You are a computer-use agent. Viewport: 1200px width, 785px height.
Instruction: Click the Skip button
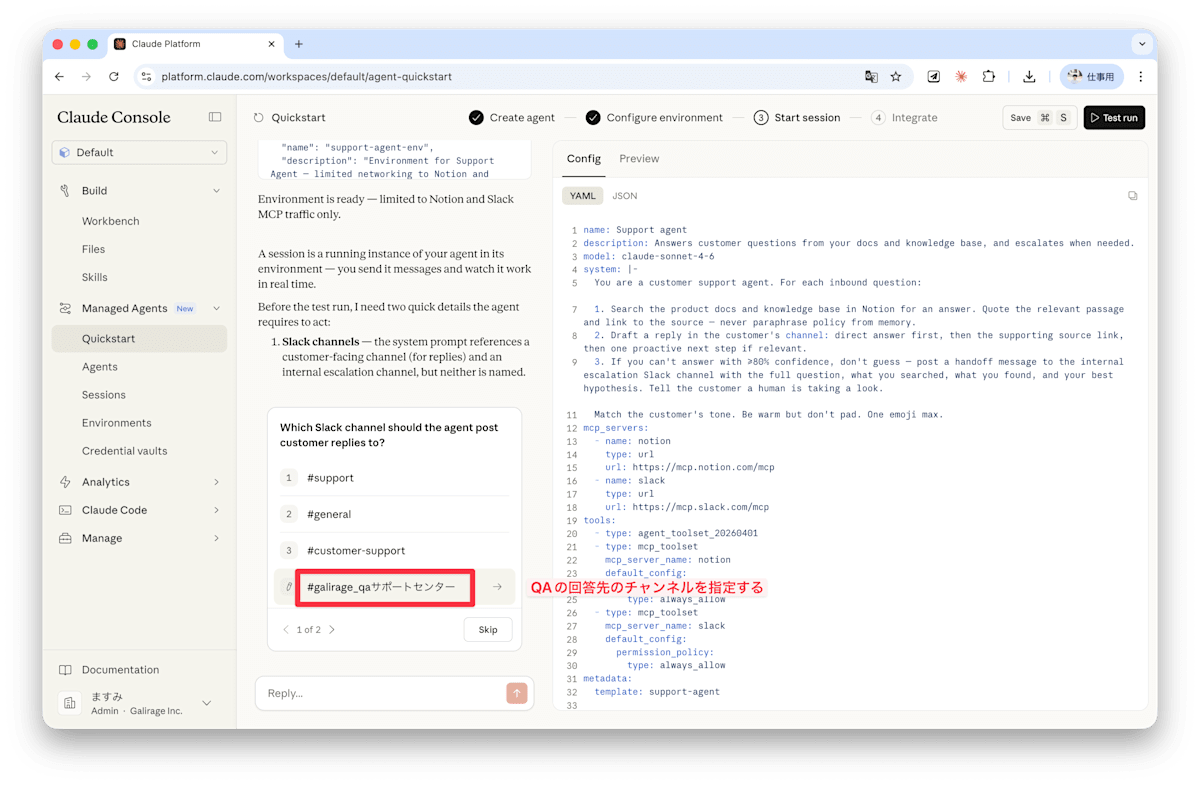488,630
